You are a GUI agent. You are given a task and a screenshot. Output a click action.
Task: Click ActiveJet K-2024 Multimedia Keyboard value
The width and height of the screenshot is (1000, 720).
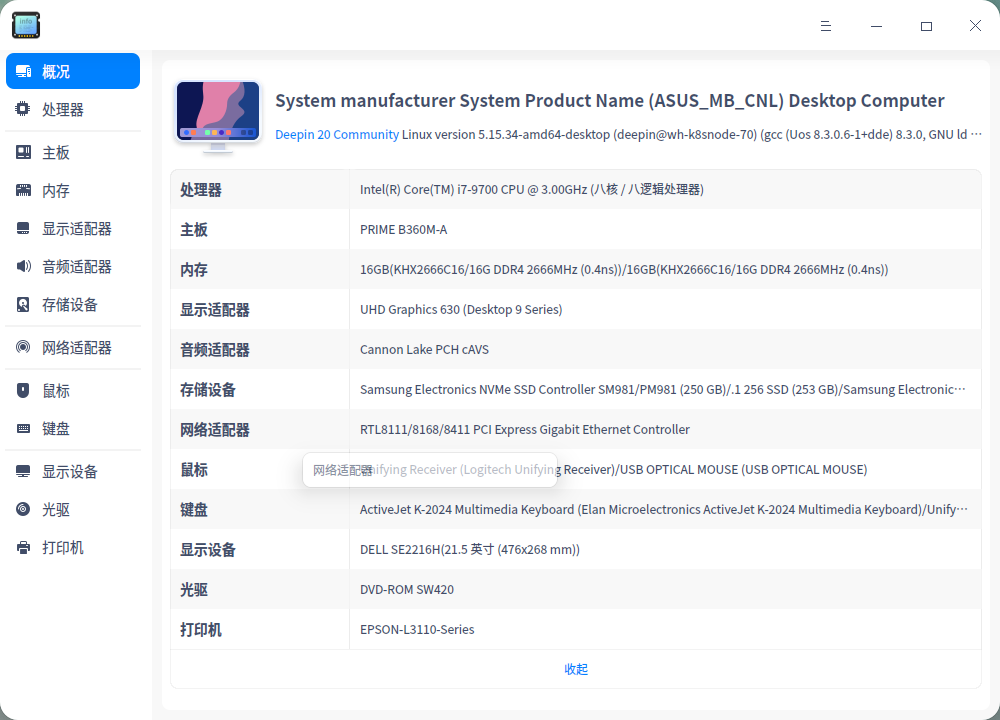(x=663, y=510)
